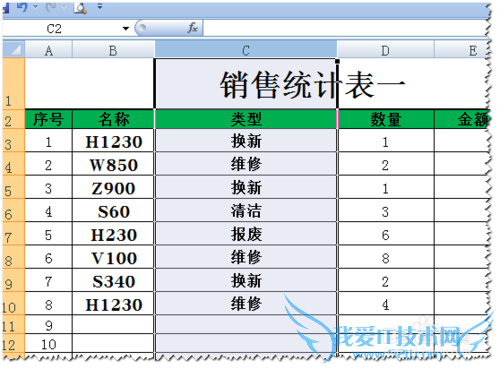Click the green header cell 金额
The image size is (500, 369).
462,119
